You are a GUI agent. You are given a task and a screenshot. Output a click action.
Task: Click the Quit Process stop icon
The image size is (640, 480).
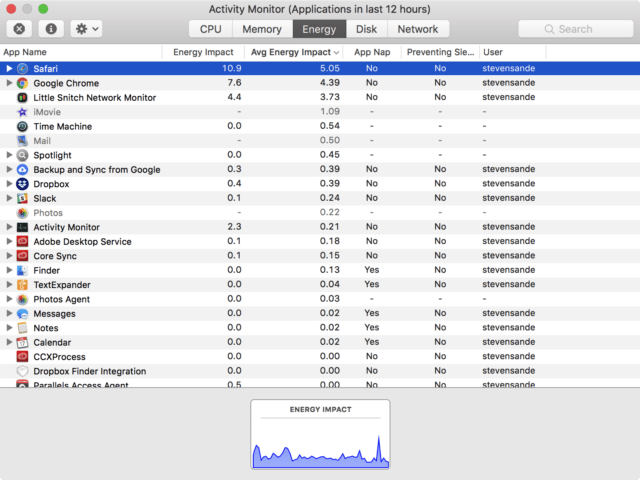click(19, 29)
